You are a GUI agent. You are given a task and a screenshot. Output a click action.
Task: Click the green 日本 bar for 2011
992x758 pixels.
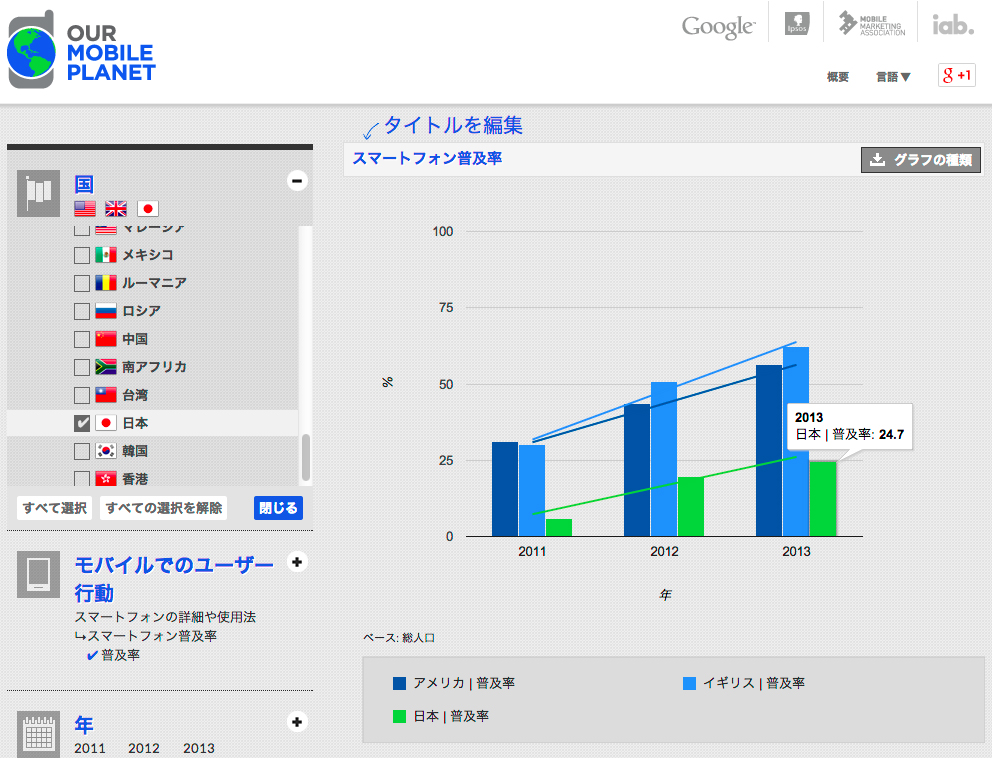point(559,528)
